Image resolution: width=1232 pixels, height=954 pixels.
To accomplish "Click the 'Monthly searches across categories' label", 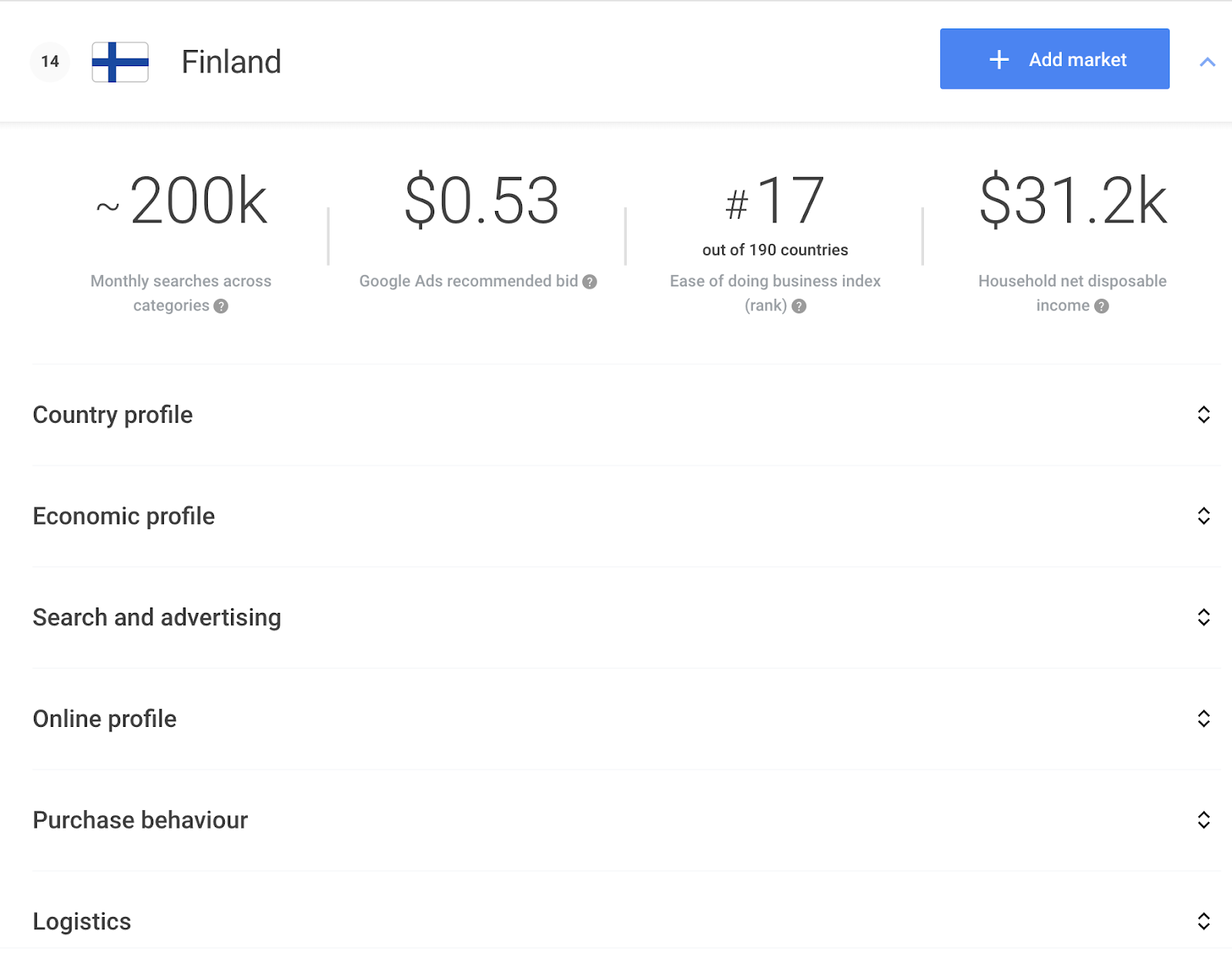I will pos(181,293).
